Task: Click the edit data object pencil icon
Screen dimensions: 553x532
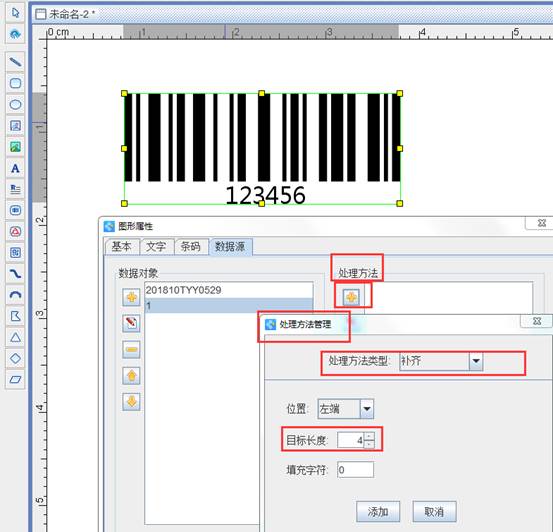Action: coord(132,323)
